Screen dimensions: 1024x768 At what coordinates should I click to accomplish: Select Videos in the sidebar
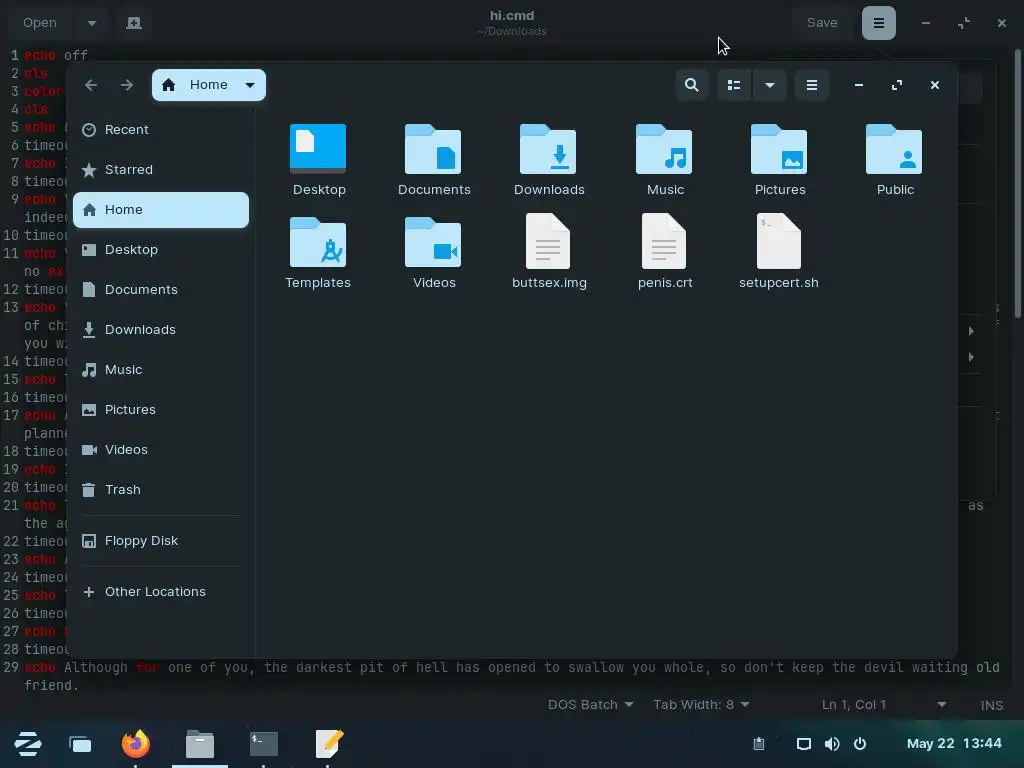(161, 449)
